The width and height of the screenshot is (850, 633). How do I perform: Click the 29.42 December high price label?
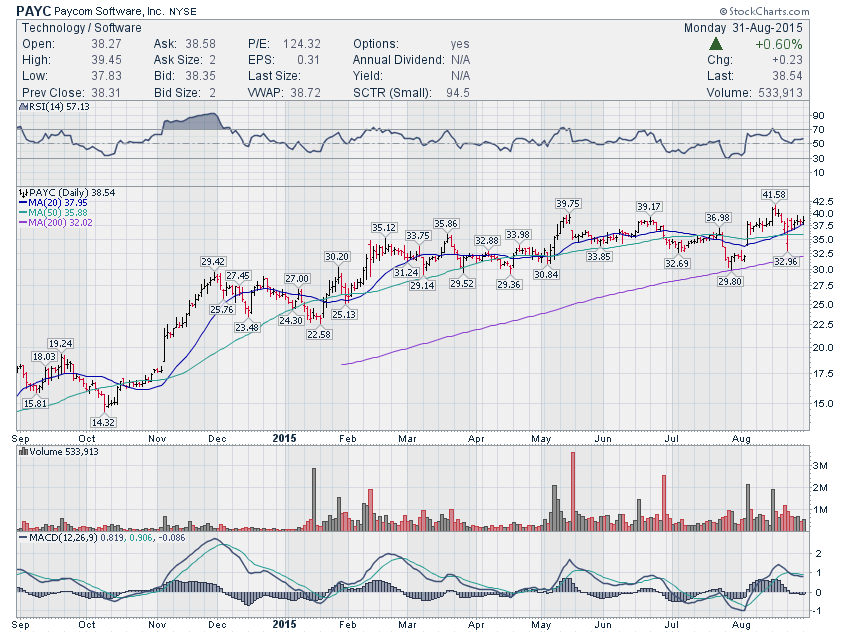pyautogui.click(x=212, y=261)
